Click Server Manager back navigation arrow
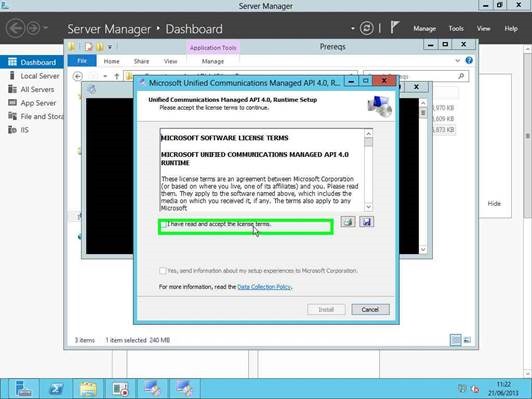 point(15,28)
